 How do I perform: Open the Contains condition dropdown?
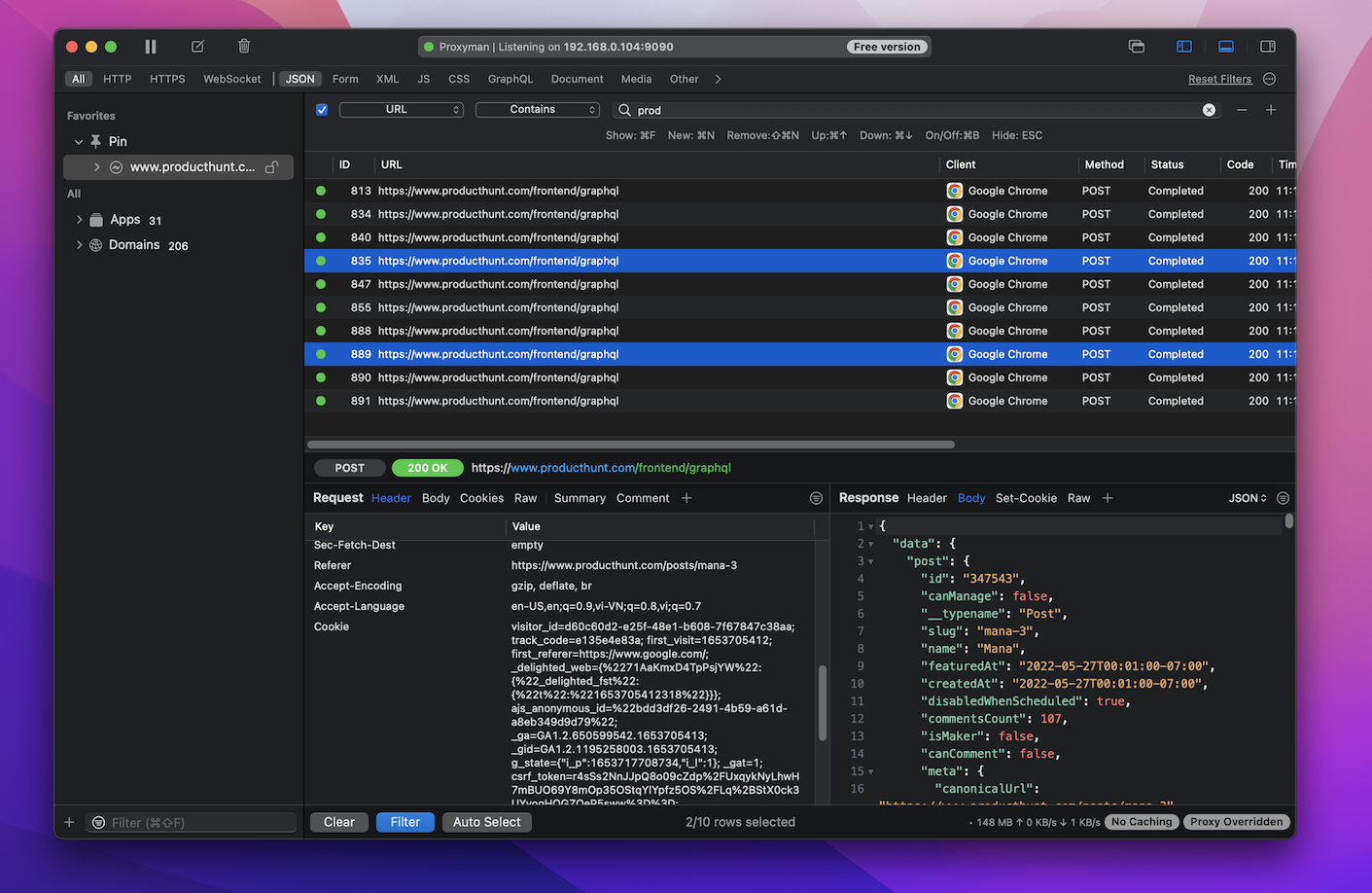click(538, 110)
